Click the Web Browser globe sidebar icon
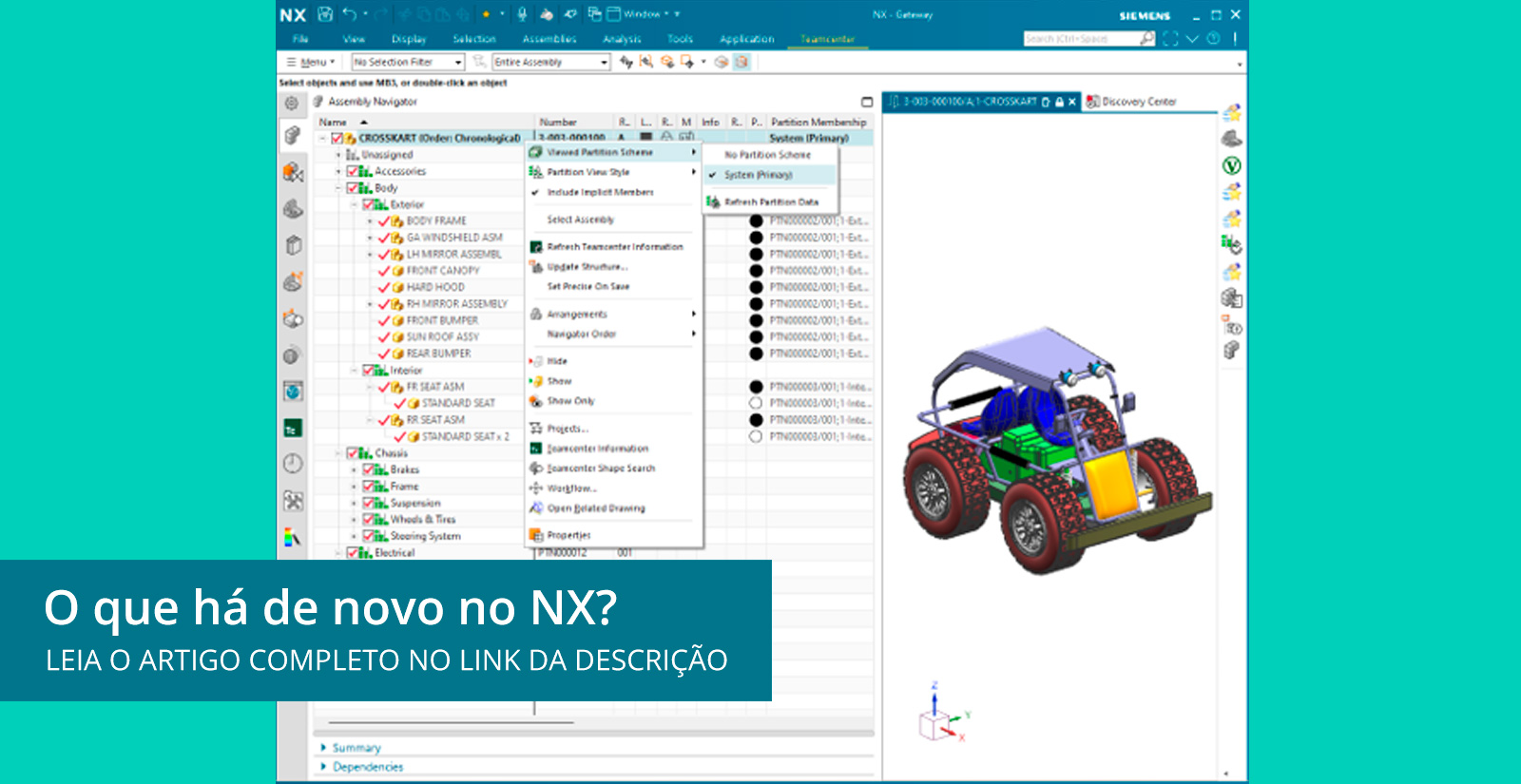The height and width of the screenshot is (784, 1521). pyautogui.click(x=293, y=392)
